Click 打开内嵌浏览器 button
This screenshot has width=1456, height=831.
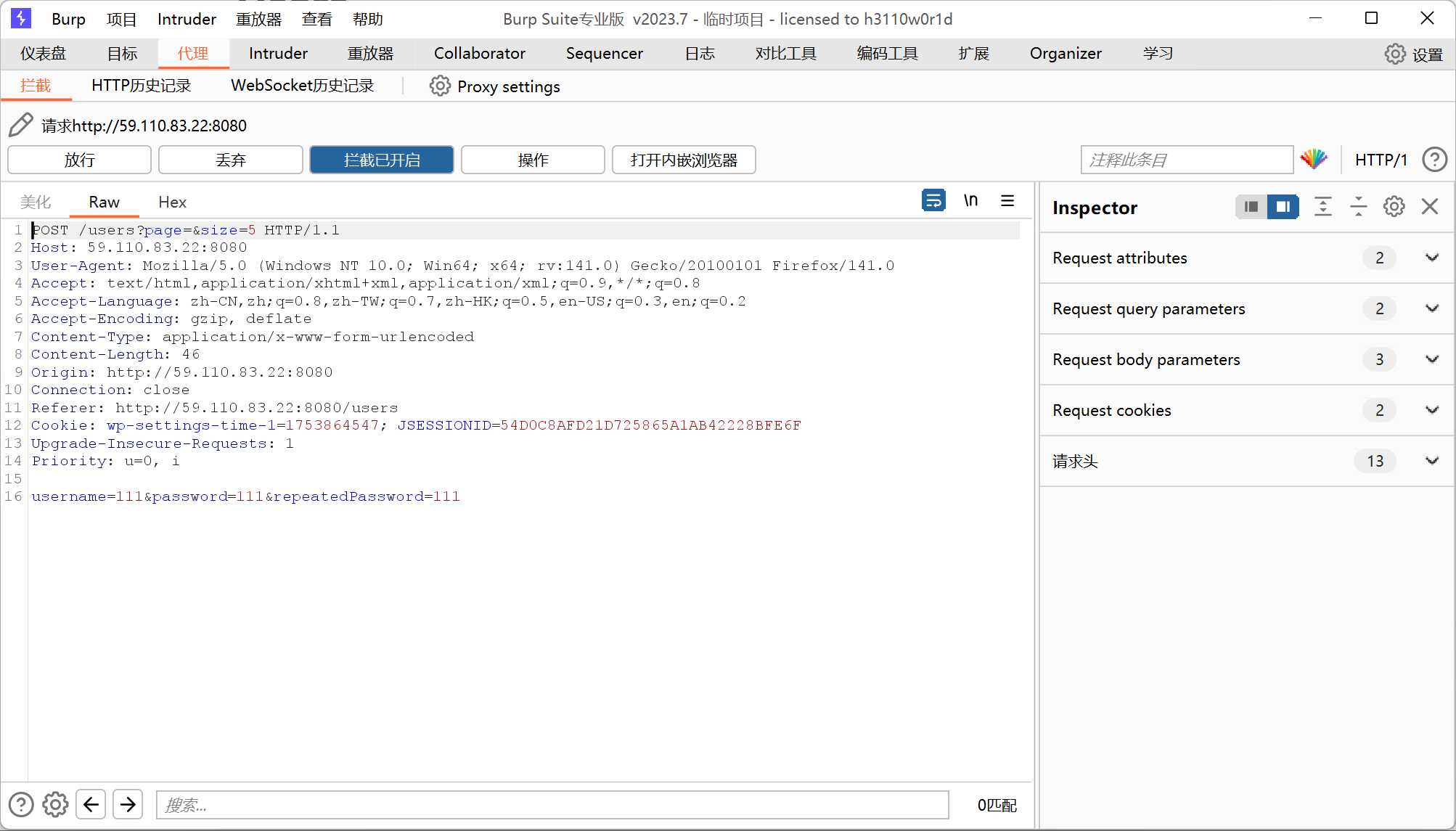pos(684,160)
